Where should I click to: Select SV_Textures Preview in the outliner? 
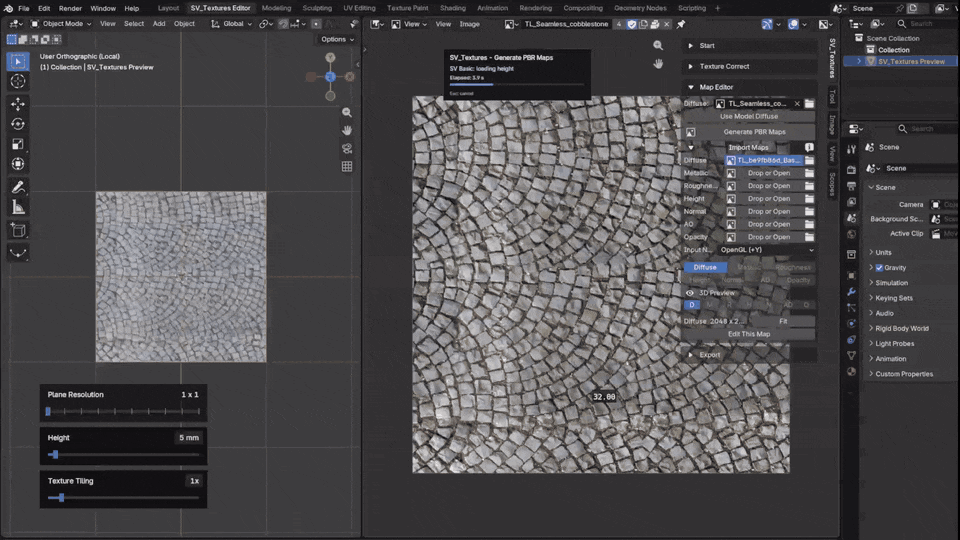[911, 62]
